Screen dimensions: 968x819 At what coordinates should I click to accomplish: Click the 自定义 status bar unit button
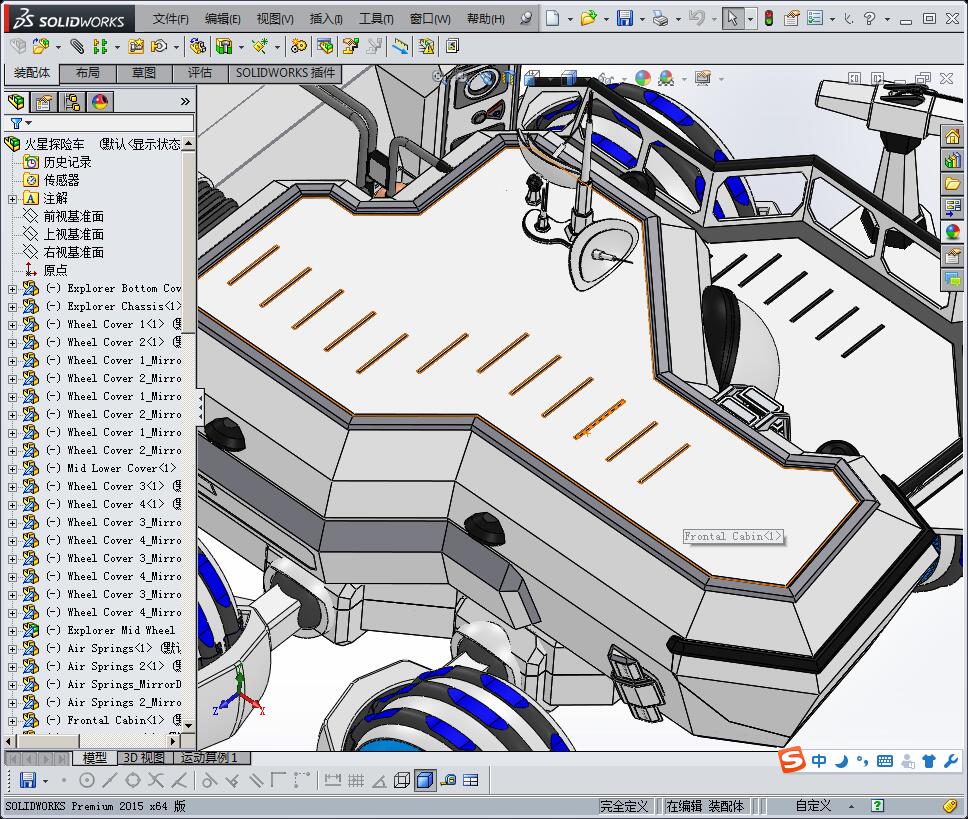coord(813,805)
